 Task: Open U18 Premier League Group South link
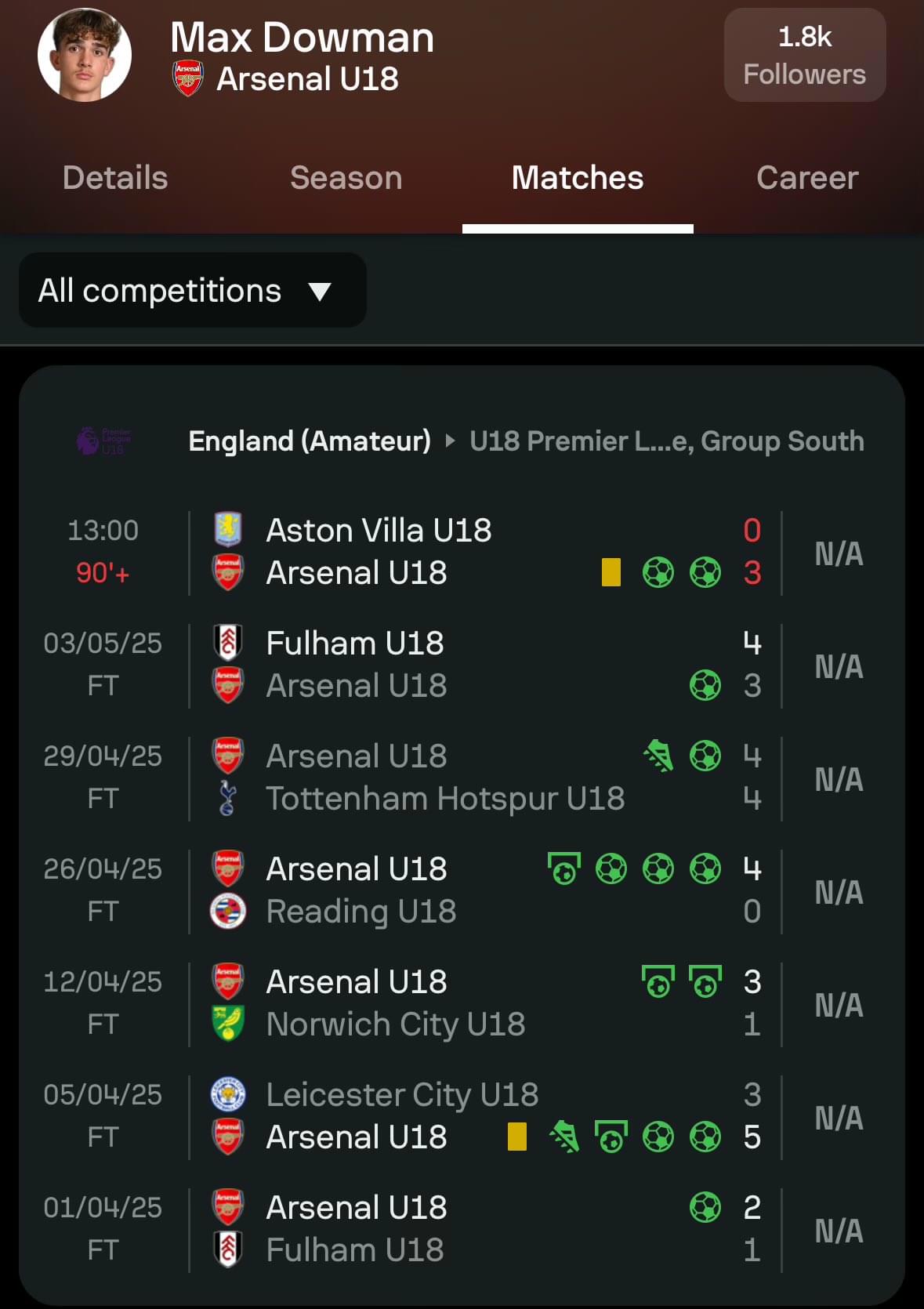[667, 441]
